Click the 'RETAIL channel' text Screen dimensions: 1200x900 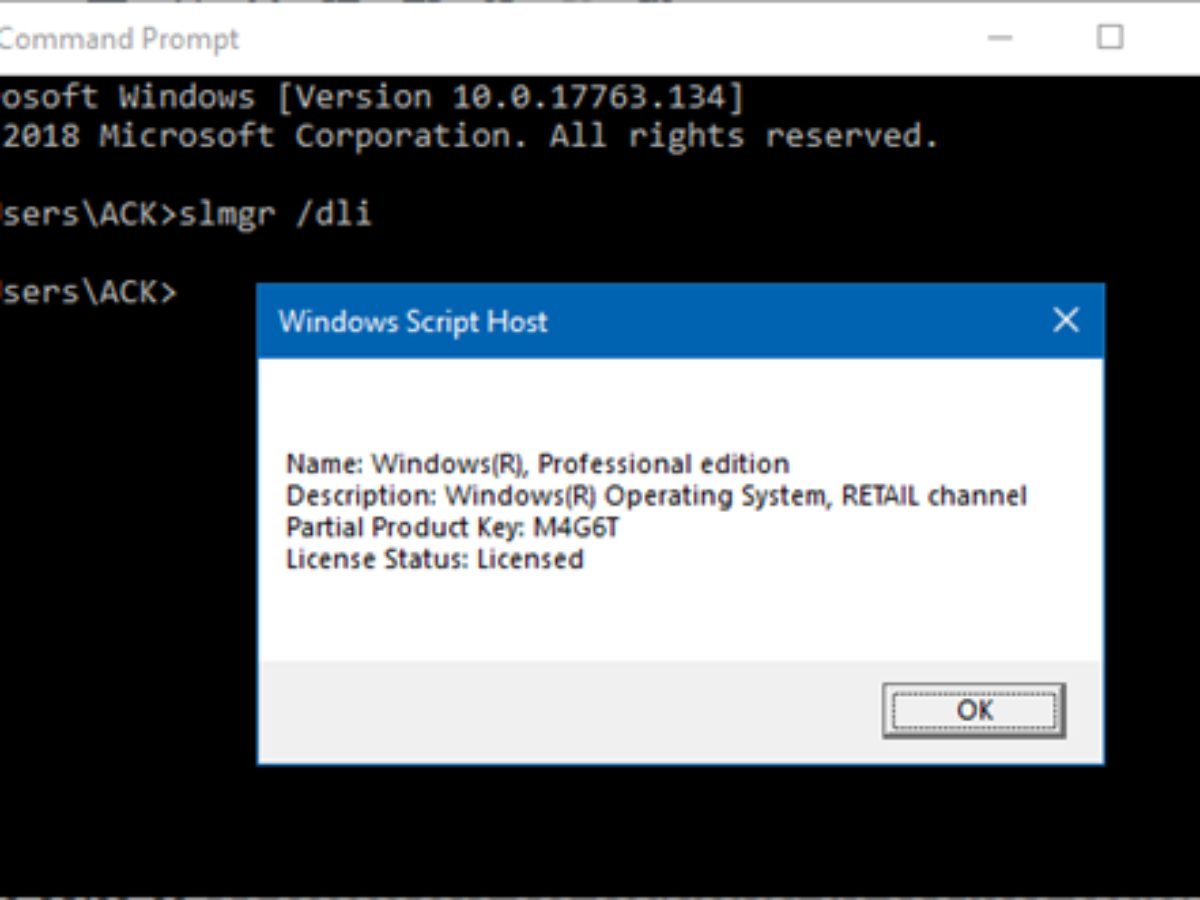click(x=934, y=496)
